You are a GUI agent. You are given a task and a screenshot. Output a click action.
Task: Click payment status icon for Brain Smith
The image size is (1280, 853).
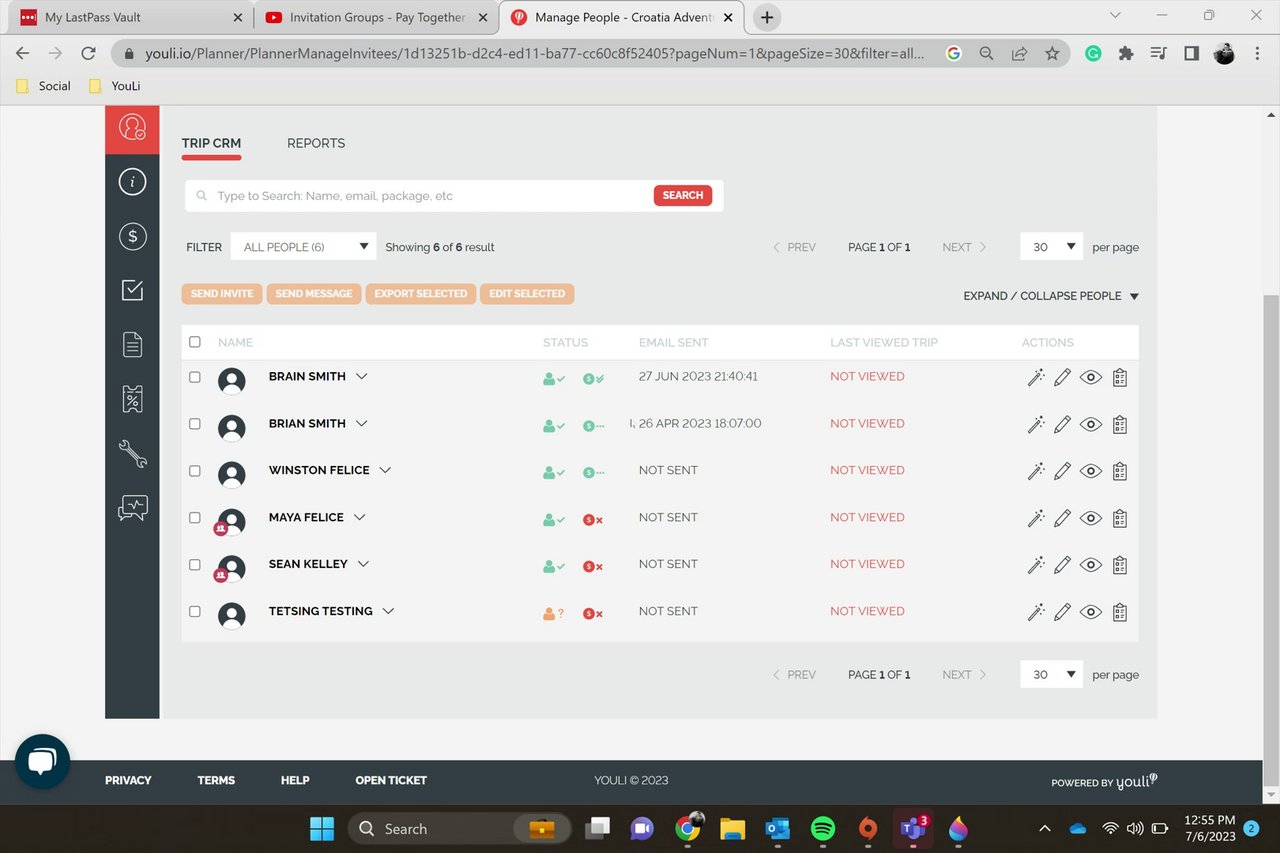pyautogui.click(x=593, y=379)
